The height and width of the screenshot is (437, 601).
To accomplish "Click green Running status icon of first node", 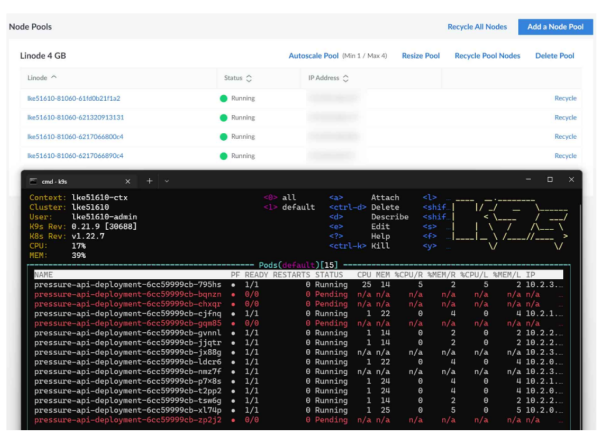I will 224,98.
